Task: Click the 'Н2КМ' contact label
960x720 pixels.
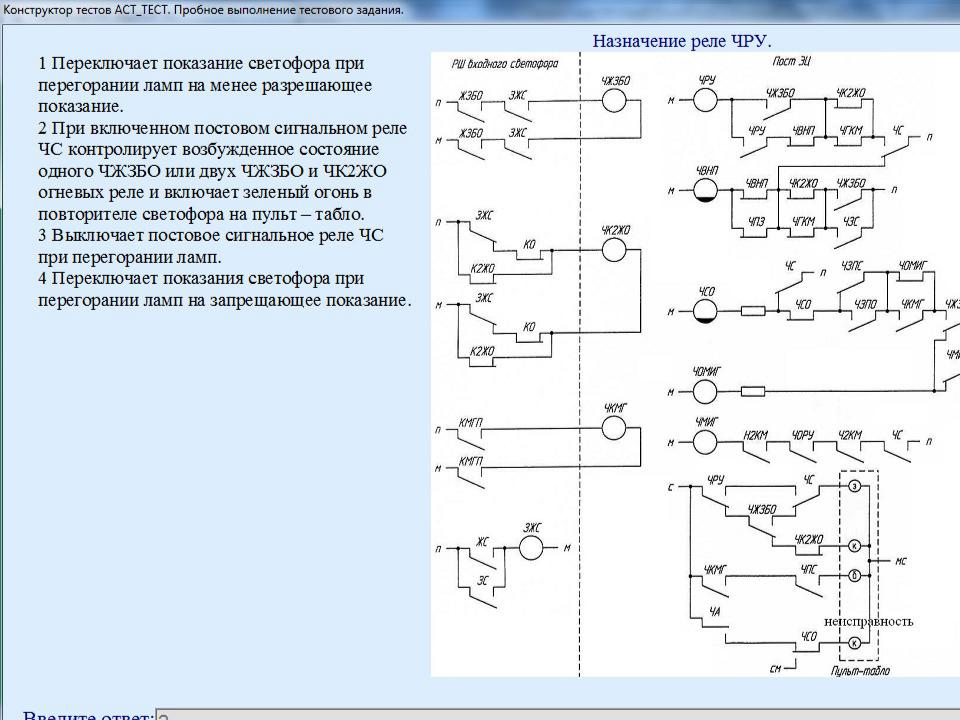Action: (756, 435)
